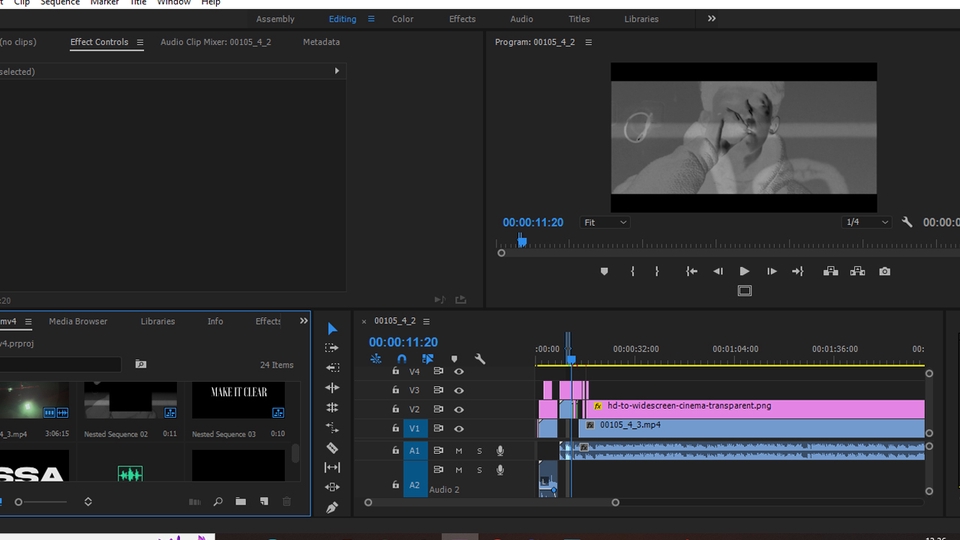The height and width of the screenshot is (540, 960).
Task: Select the Track Select Forward tool
Action: click(x=332, y=348)
